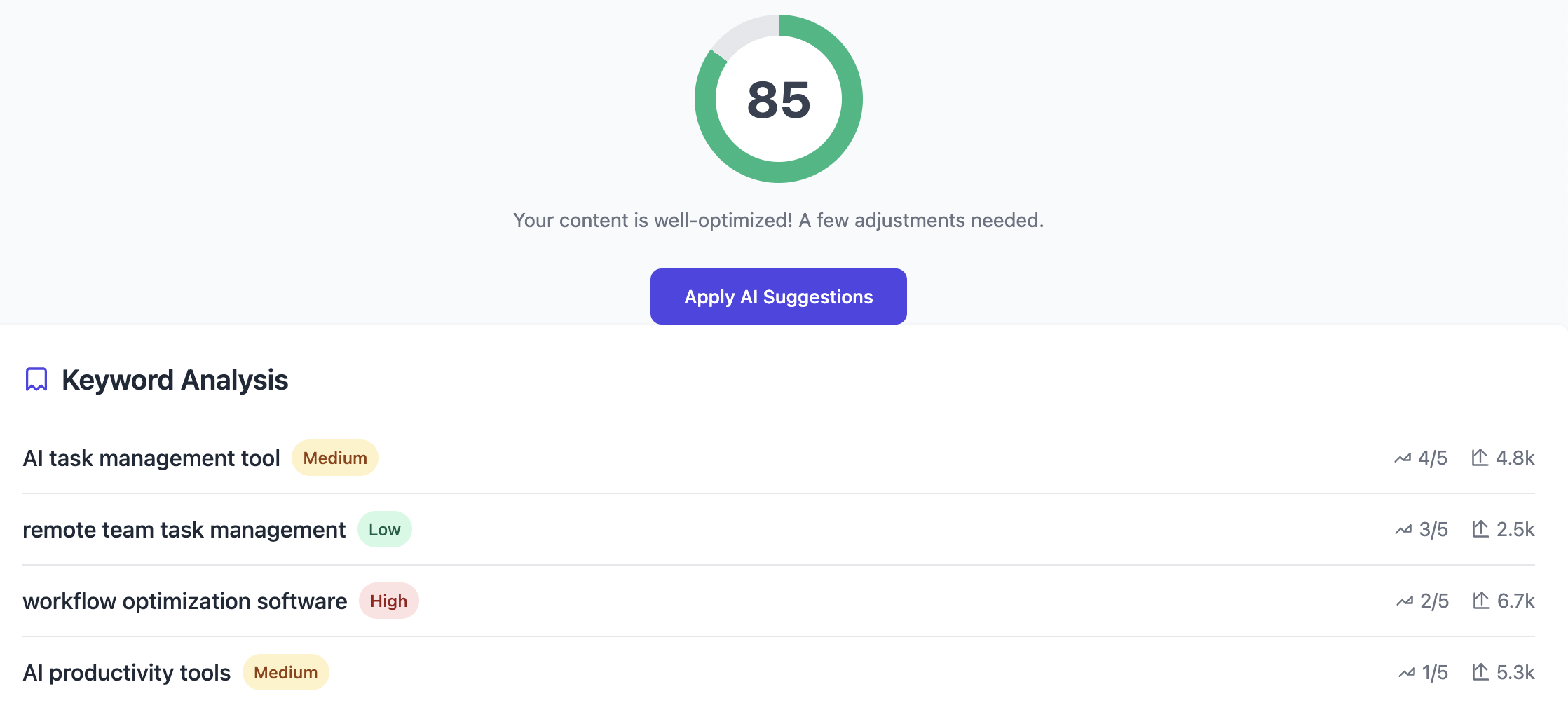
Task: Select the workflow optimization software keyword
Action: pos(185,601)
